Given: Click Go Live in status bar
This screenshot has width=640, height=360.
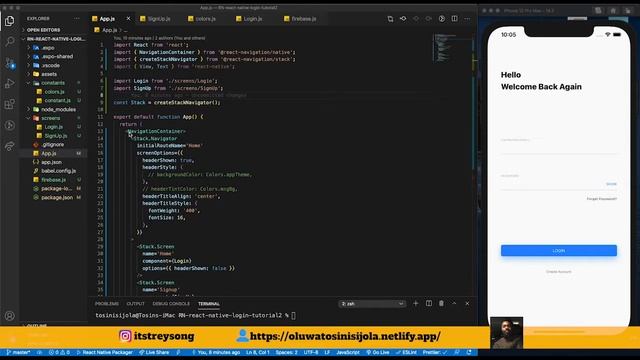Looking at the screenshot, I should click(378, 352).
